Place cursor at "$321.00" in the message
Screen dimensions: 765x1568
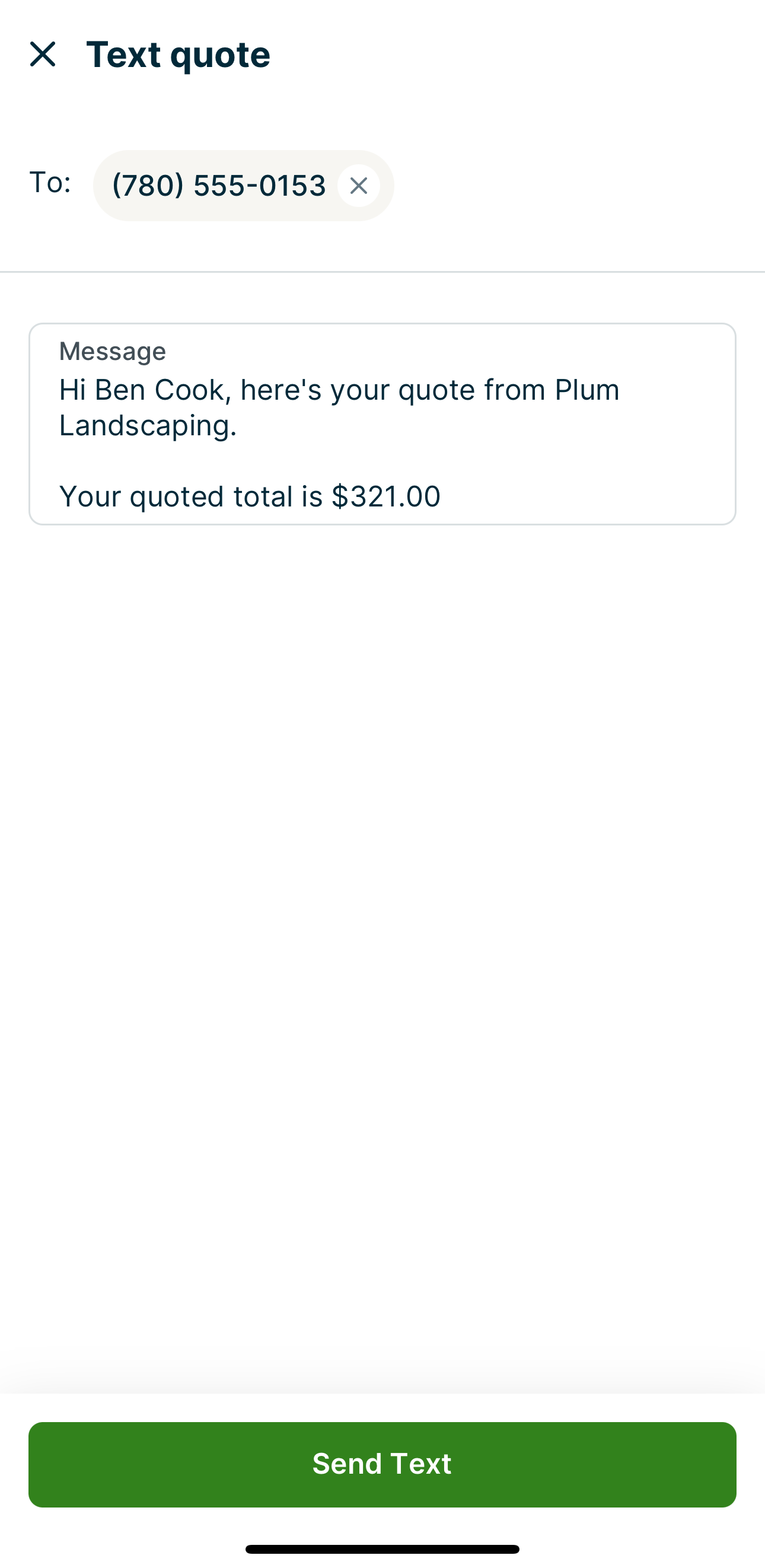(386, 497)
